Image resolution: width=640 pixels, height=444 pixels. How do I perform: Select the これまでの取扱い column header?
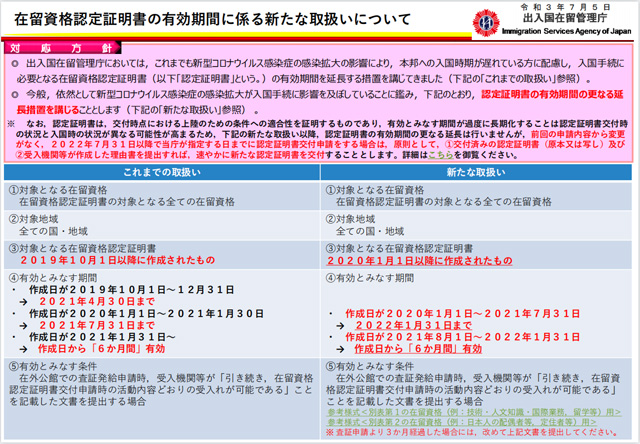pos(162,172)
